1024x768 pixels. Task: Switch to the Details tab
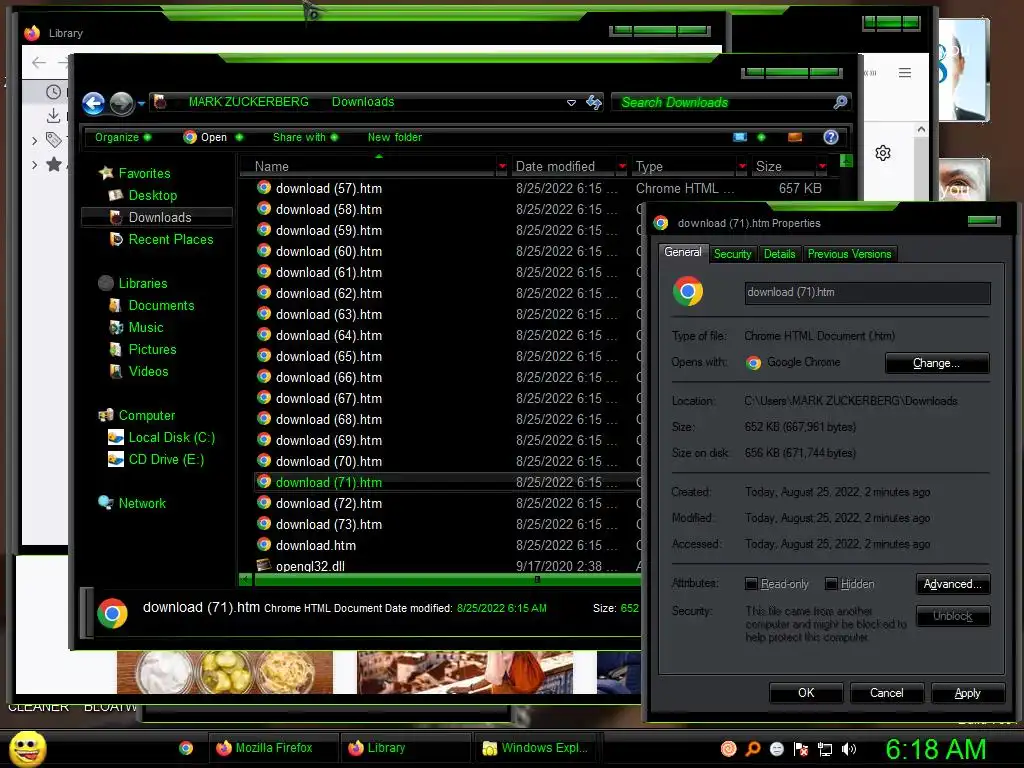(x=779, y=254)
